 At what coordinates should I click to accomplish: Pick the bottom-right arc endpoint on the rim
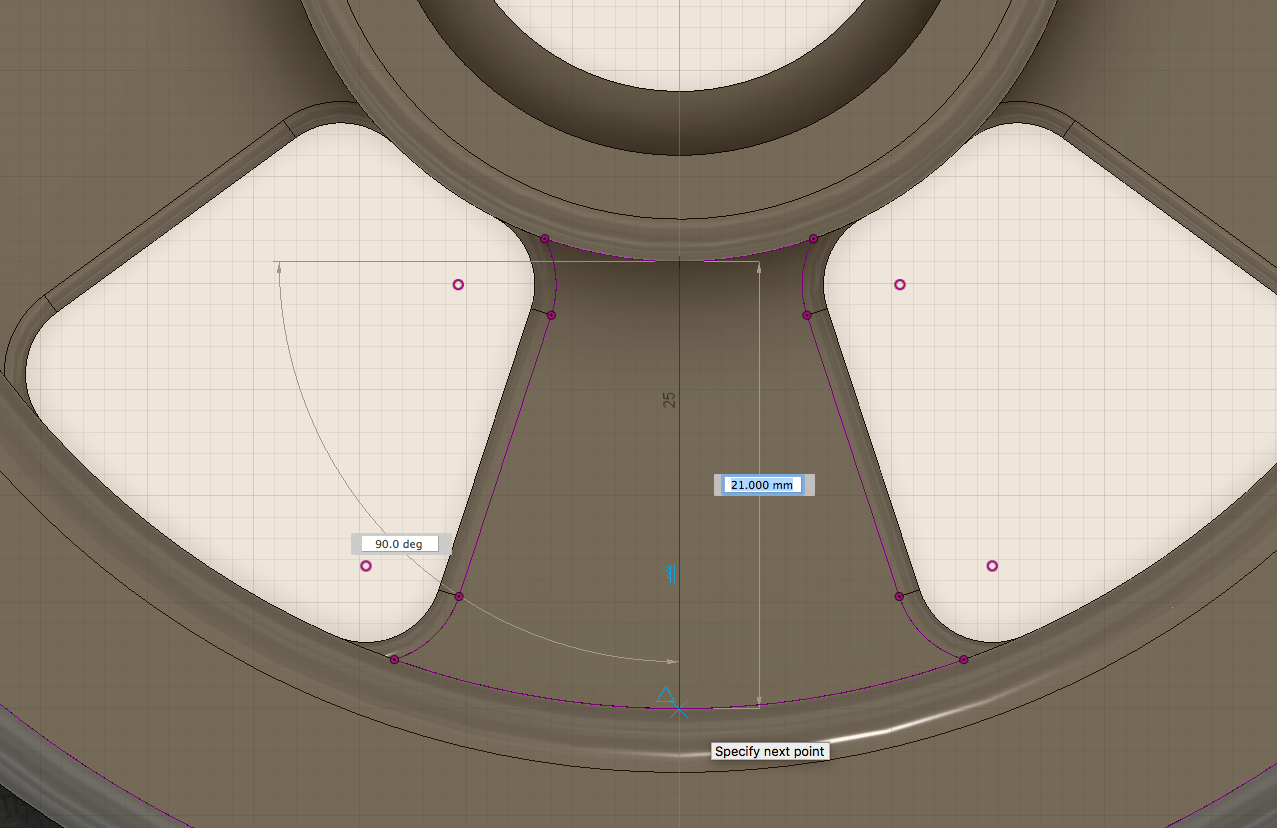963,660
